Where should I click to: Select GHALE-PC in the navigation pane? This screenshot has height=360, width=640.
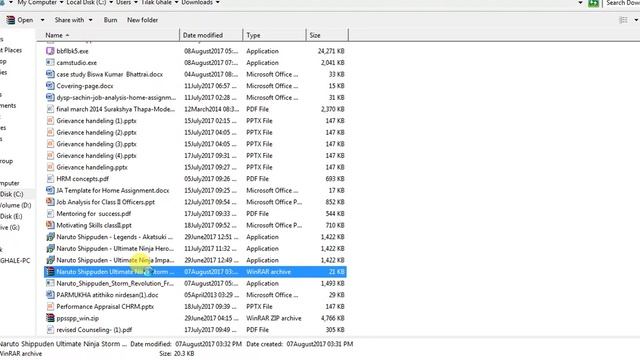pos(15,261)
